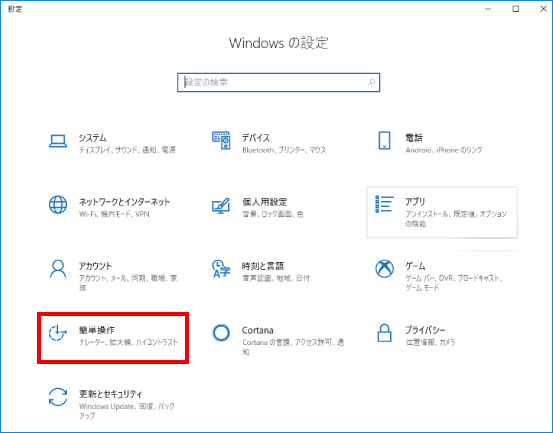Open the 個人用設定 paintbrush icon

(x=221, y=206)
